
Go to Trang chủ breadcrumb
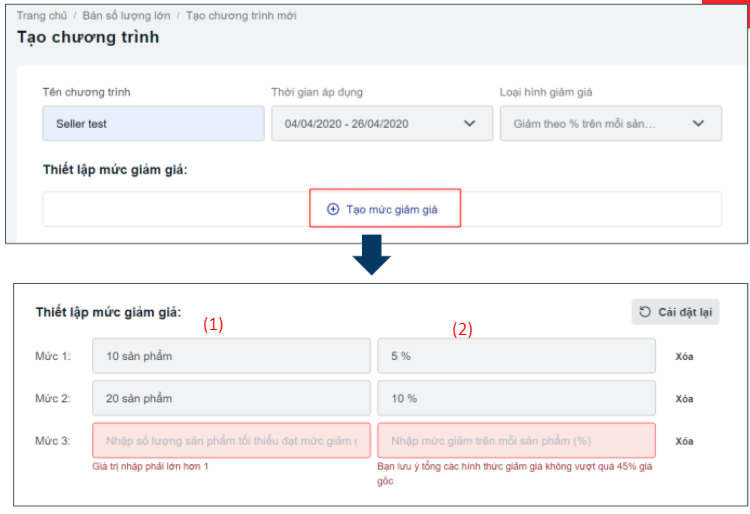41,16
